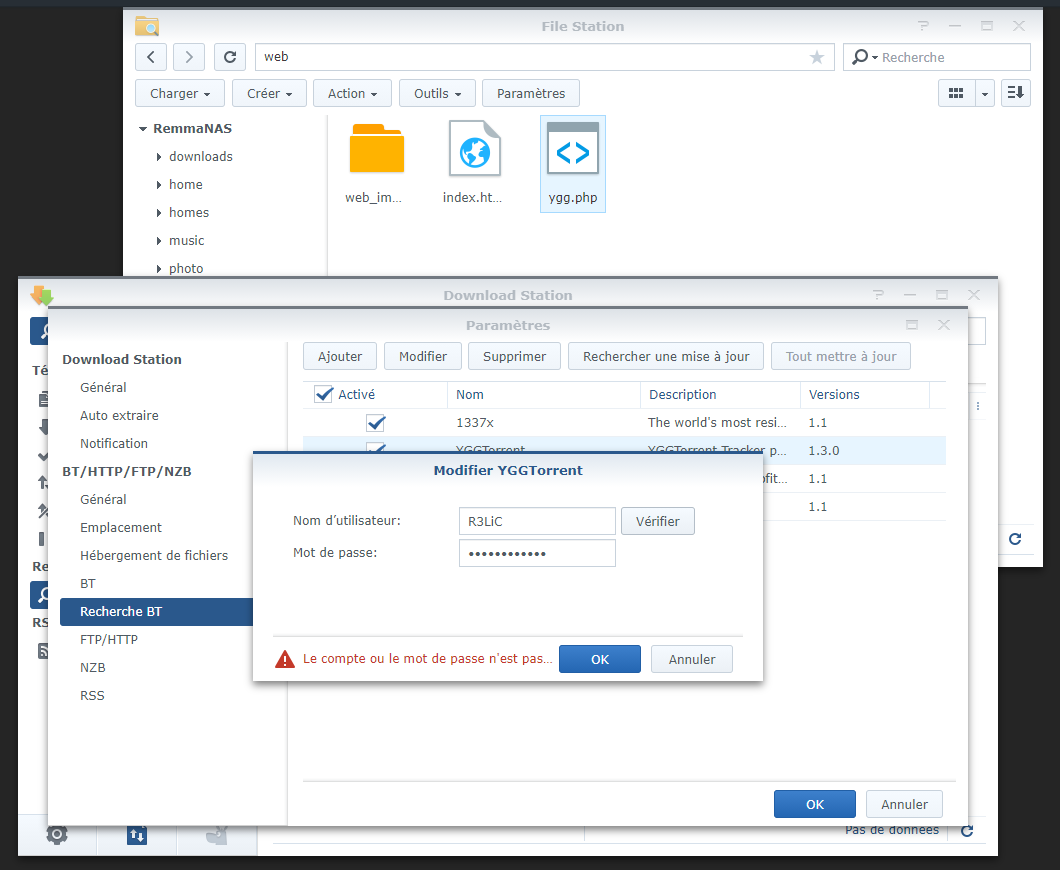
Task: Expand the downloads folder in tree
Action: (x=159, y=157)
